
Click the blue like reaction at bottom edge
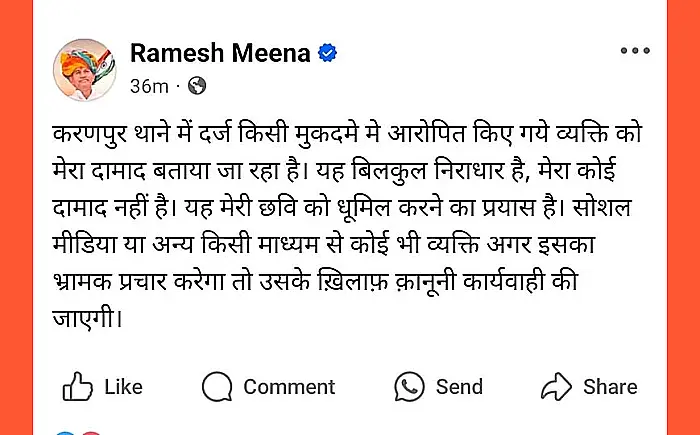65,432
